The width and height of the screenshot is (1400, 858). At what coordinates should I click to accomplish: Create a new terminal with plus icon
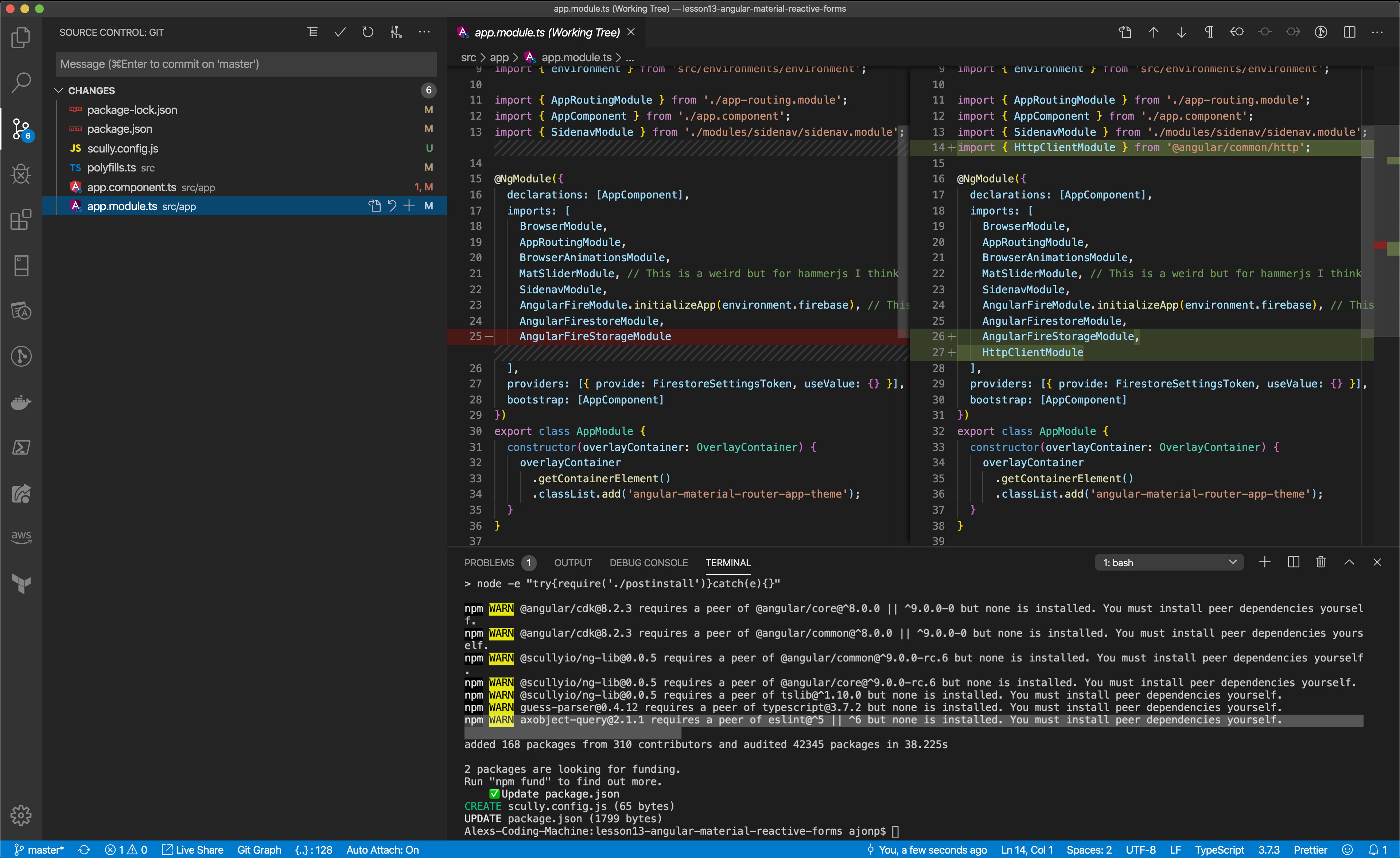1265,563
